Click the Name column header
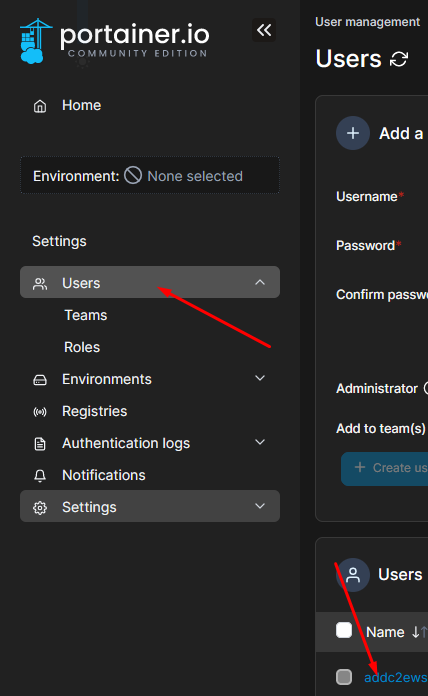 pyautogui.click(x=385, y=632)
